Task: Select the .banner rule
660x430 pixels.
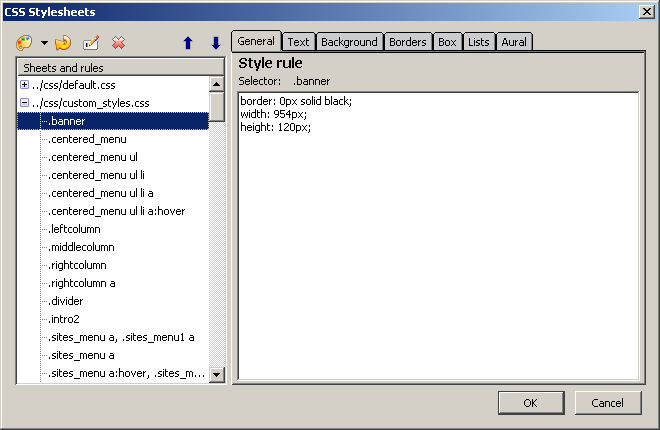Action: pos(113,121)
